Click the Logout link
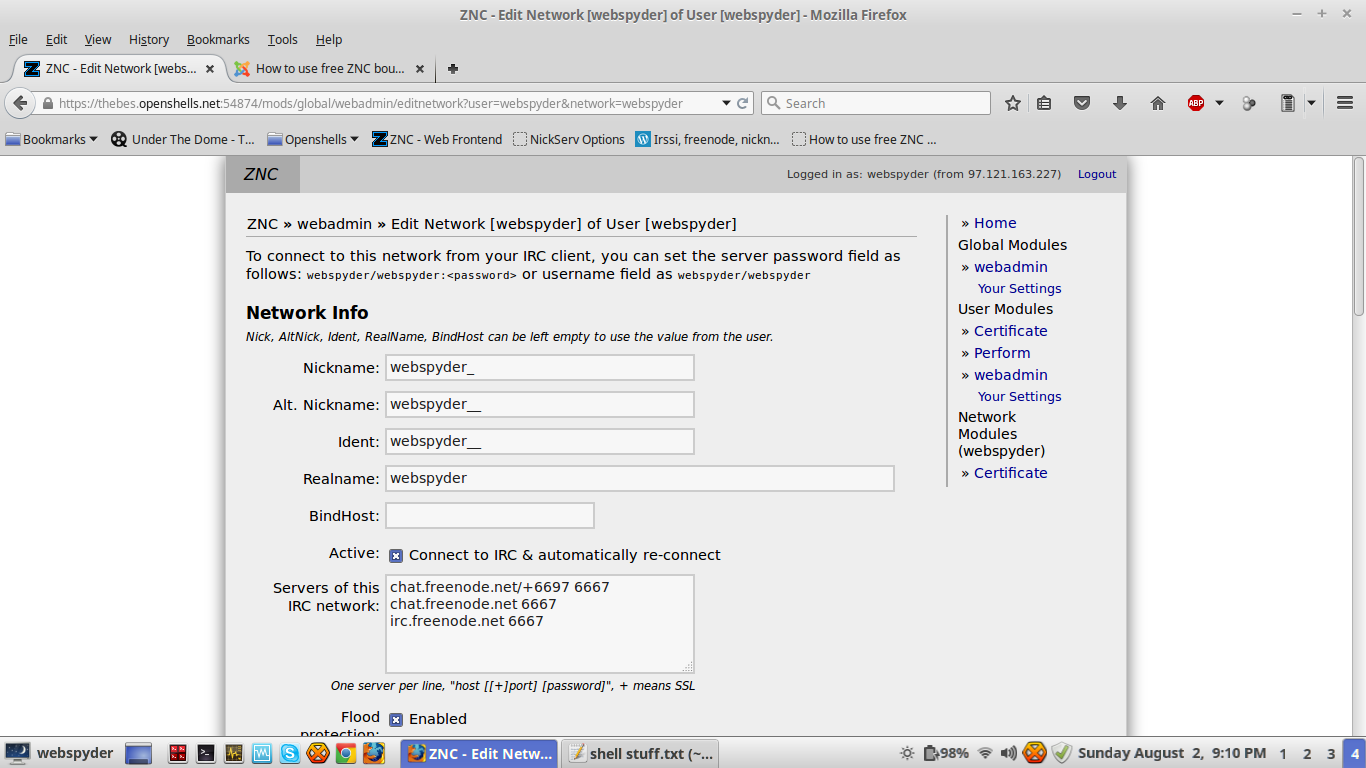Viewport: 1366px width, 768px height. pos(1097,174)
